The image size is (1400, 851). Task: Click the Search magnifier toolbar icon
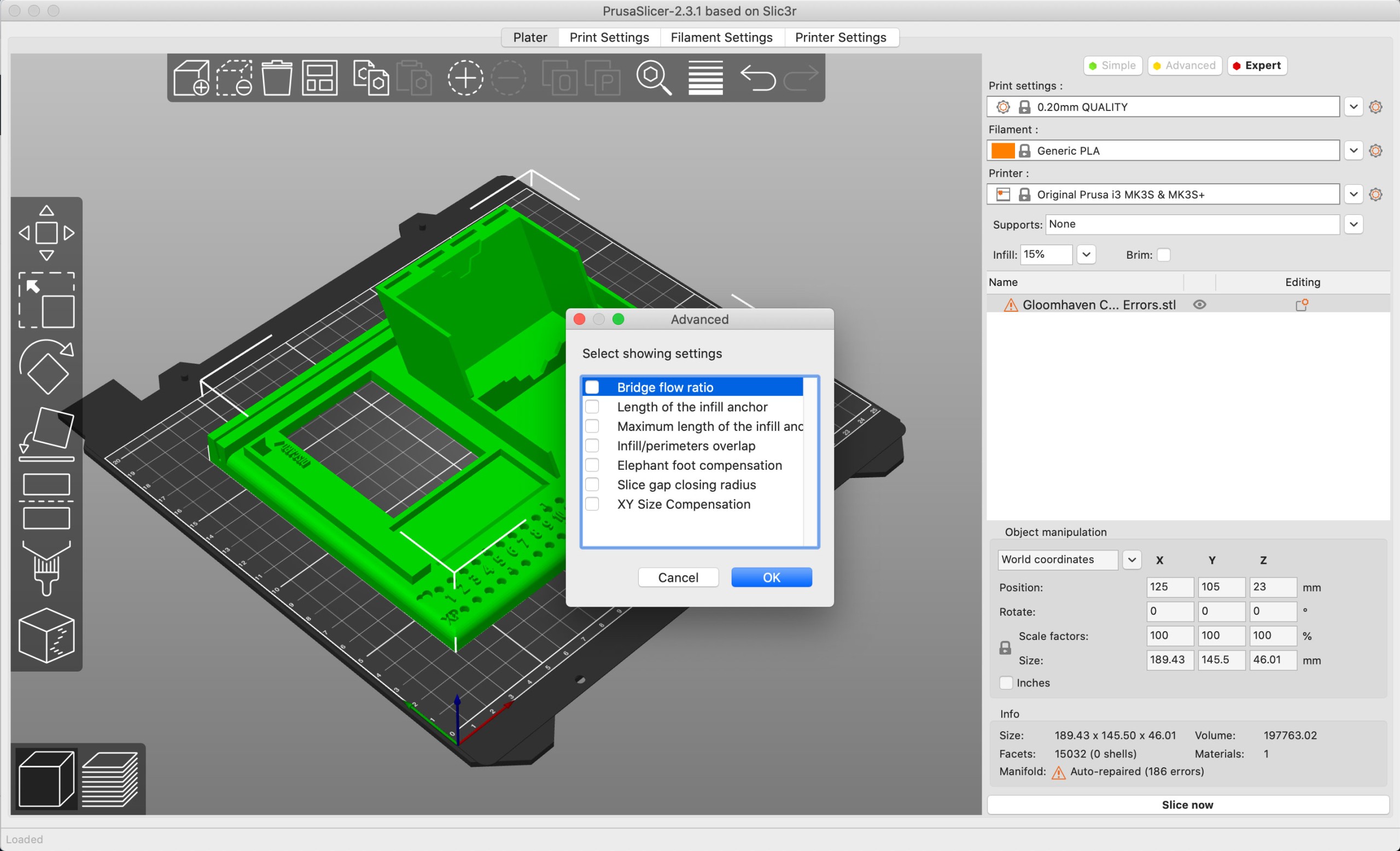(x=654, y=78)
